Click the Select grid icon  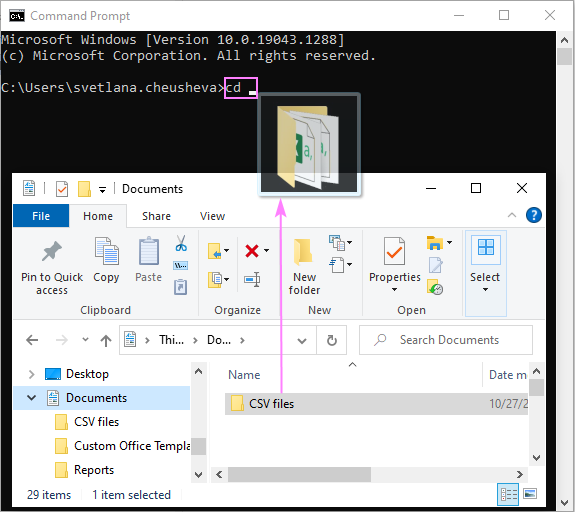click(486, 248)
